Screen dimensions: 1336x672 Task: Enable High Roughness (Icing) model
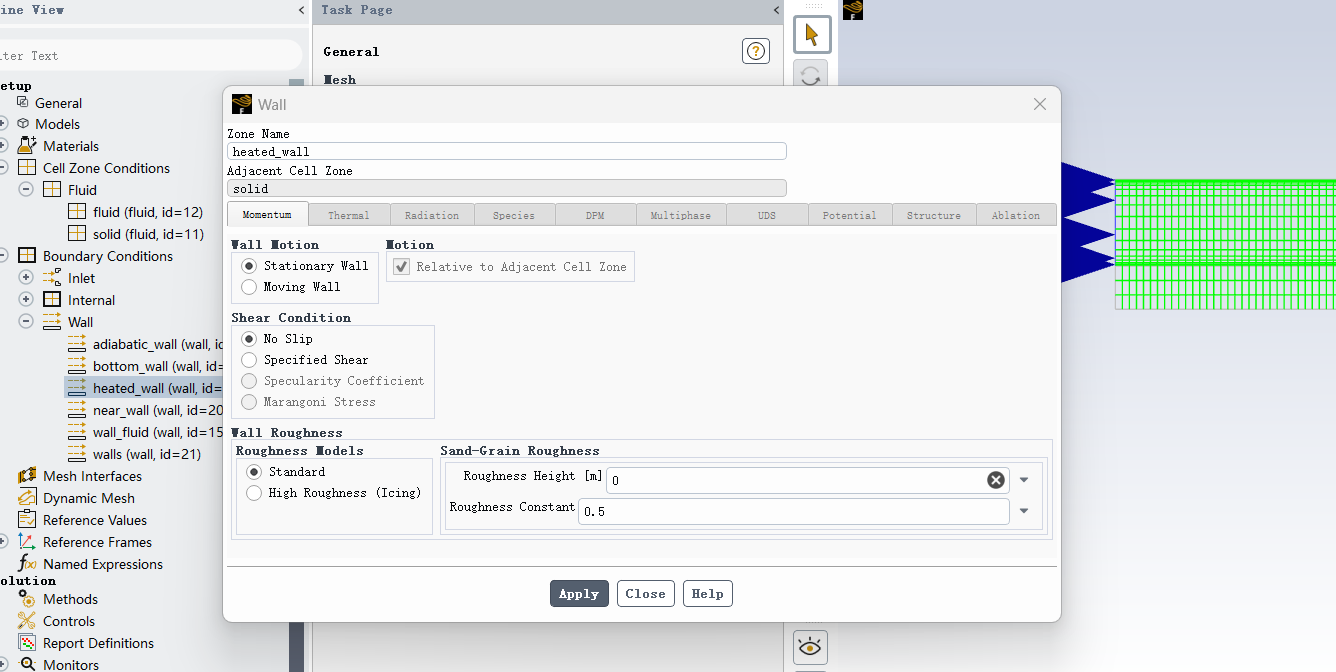tap(254, 493)
